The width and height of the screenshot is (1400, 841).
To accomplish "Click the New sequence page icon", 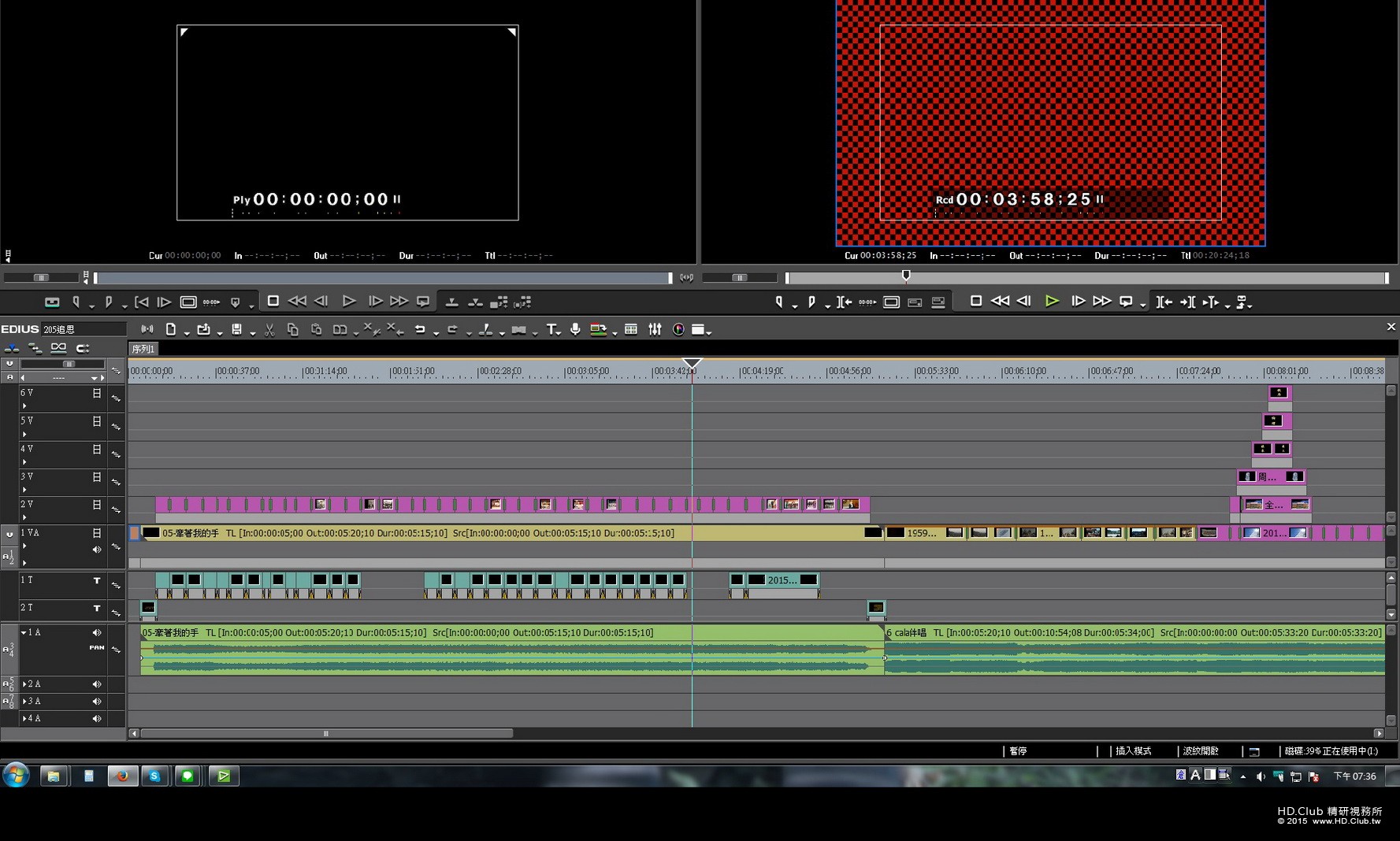I will pyautogui.click(x=170, y=330).
